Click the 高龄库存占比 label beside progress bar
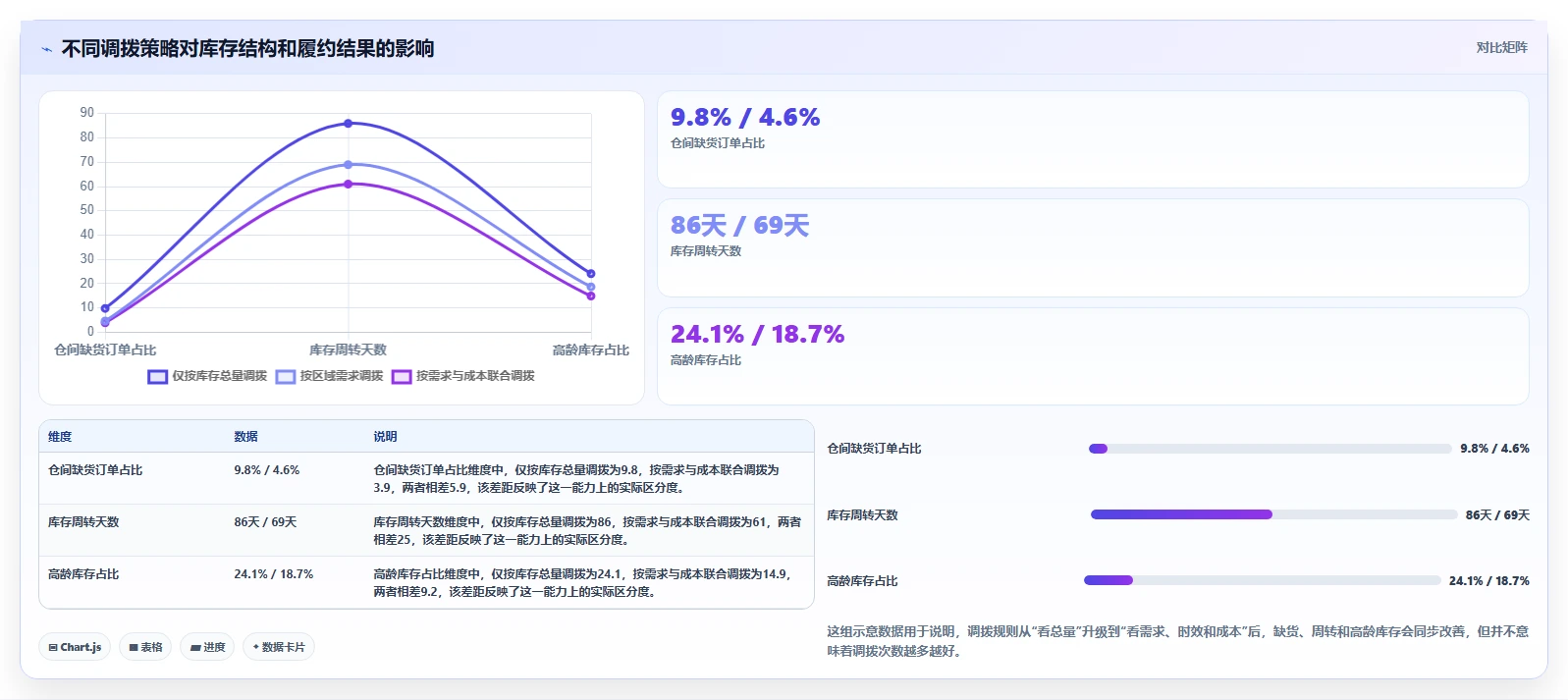 pos(862,581)
